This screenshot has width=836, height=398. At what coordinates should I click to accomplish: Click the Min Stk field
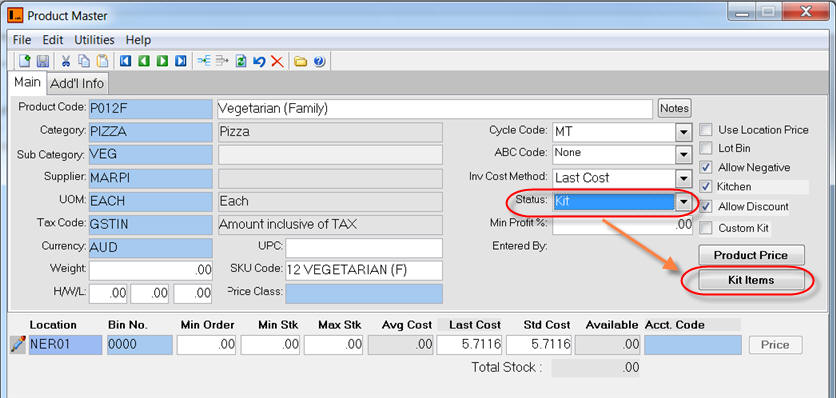click(x=270, y=345)
